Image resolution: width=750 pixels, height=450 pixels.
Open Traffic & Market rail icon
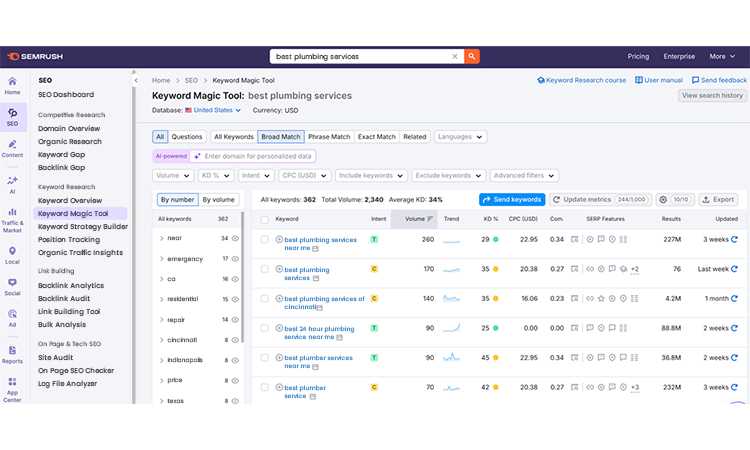(12, 220)
